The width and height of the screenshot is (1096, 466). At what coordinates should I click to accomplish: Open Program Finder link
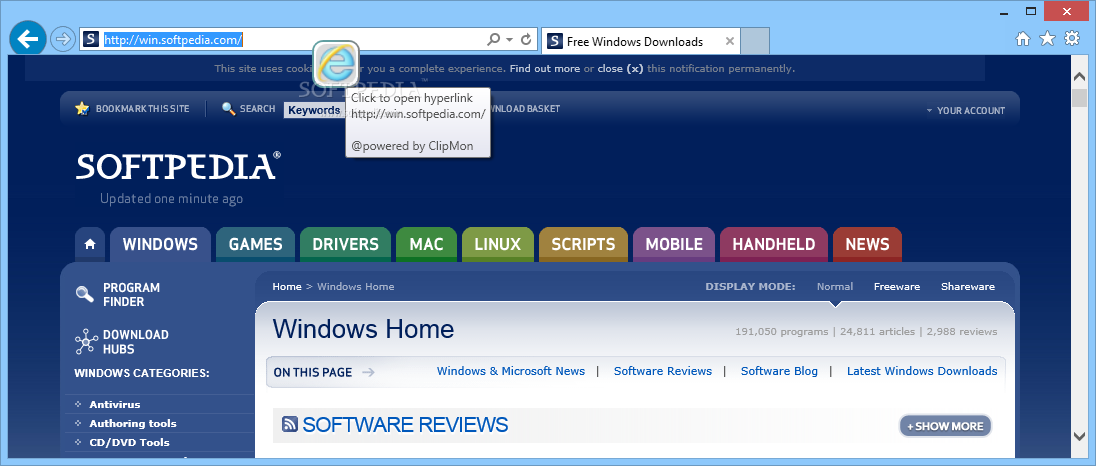tap(131, 295)
